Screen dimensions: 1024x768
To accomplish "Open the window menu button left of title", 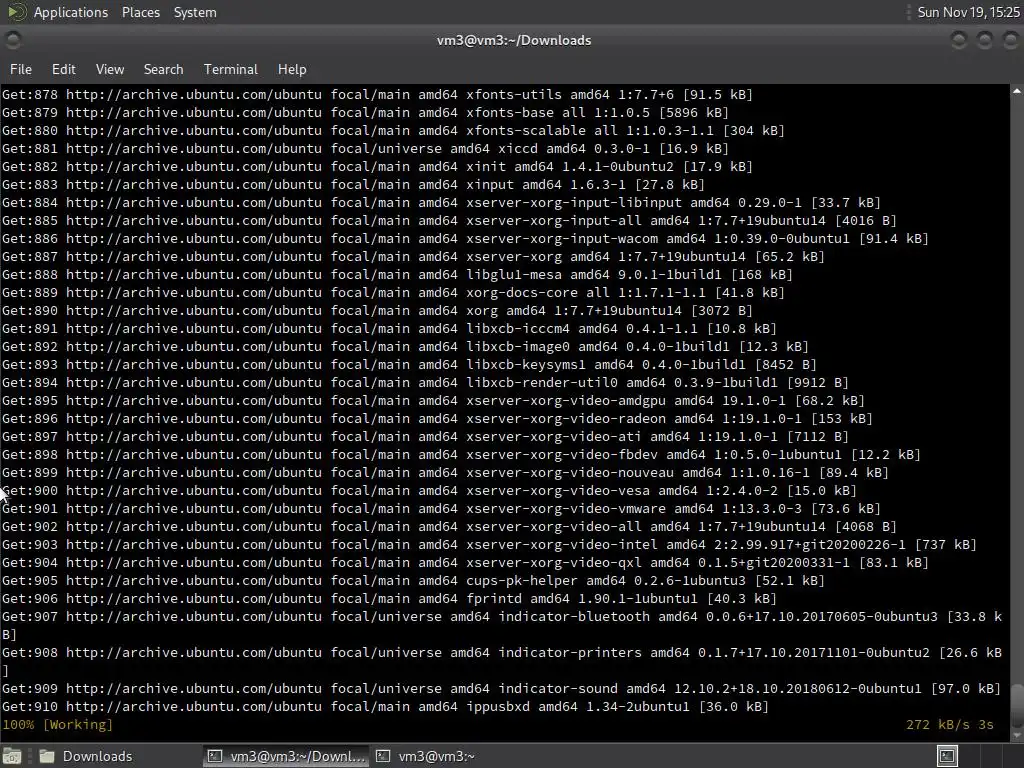I will (12, 40).
